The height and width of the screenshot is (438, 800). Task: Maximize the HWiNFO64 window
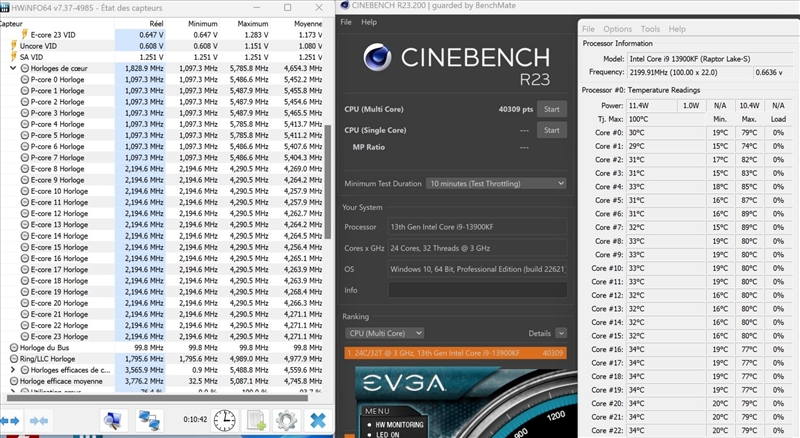288,8
